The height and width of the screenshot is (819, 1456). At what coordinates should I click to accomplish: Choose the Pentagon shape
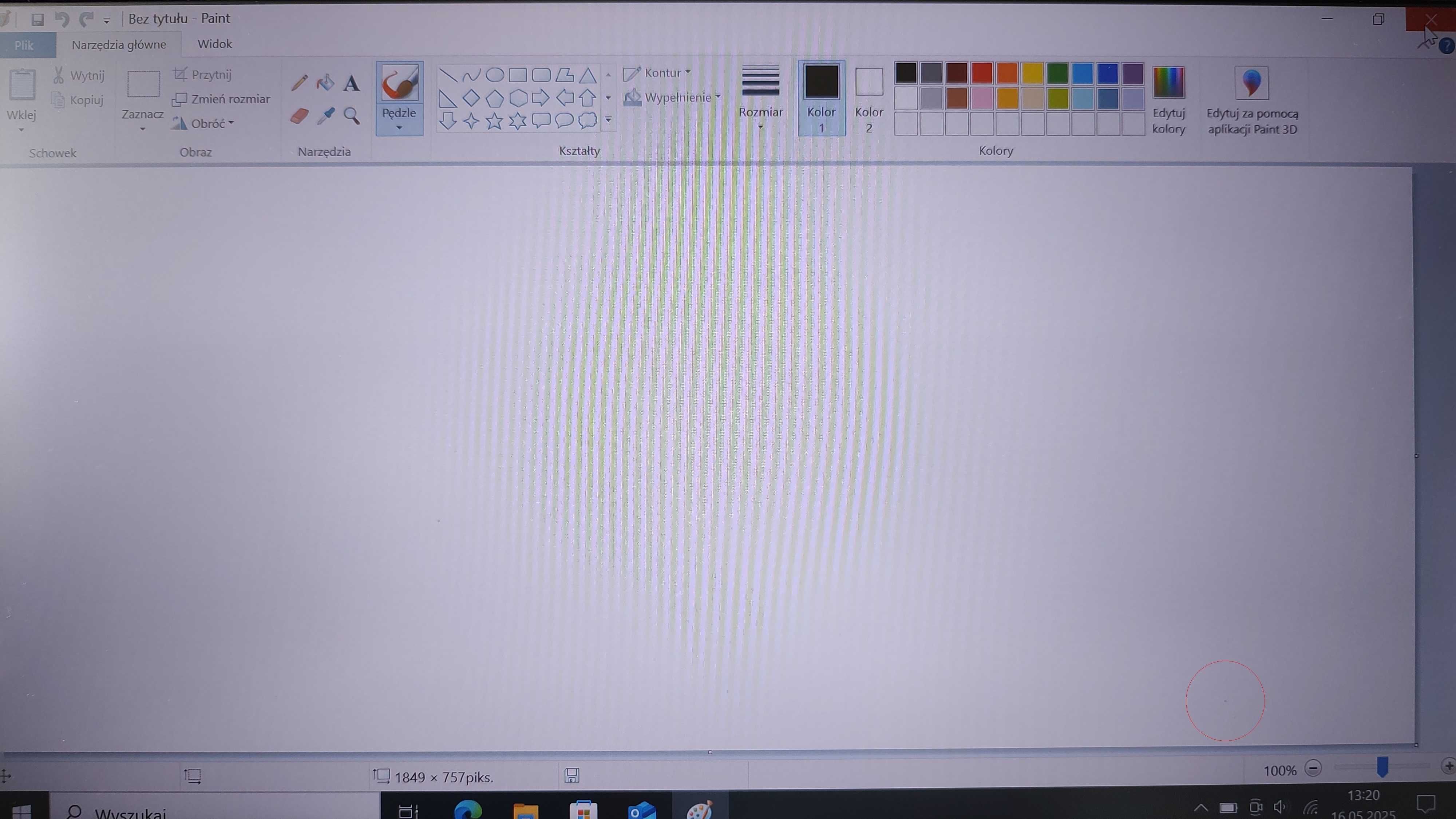495,98
